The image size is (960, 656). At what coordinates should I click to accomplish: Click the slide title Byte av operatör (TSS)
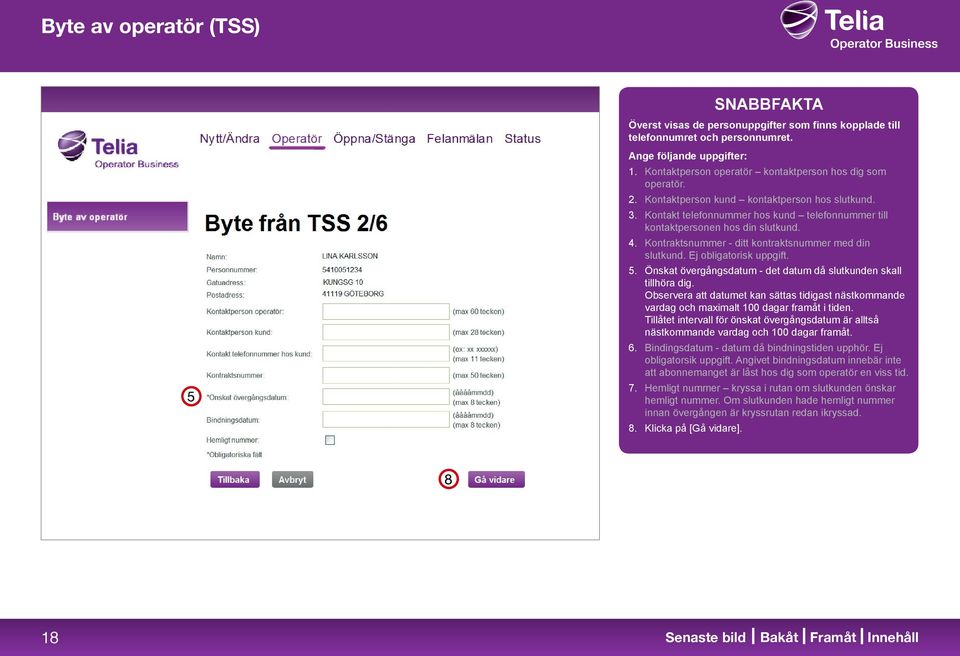point(151,26)
